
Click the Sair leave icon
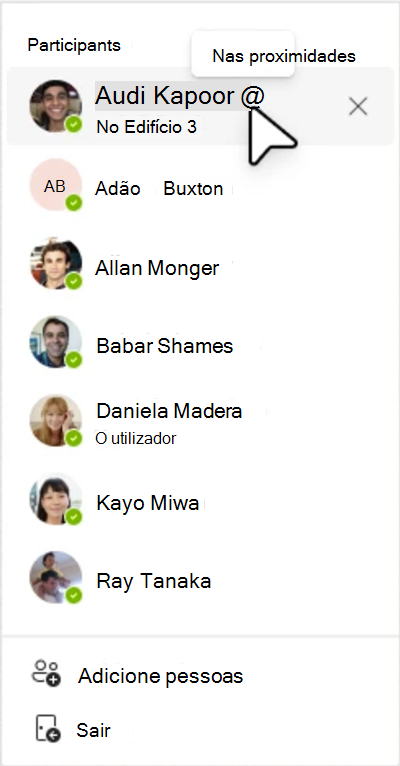point(48,729)
